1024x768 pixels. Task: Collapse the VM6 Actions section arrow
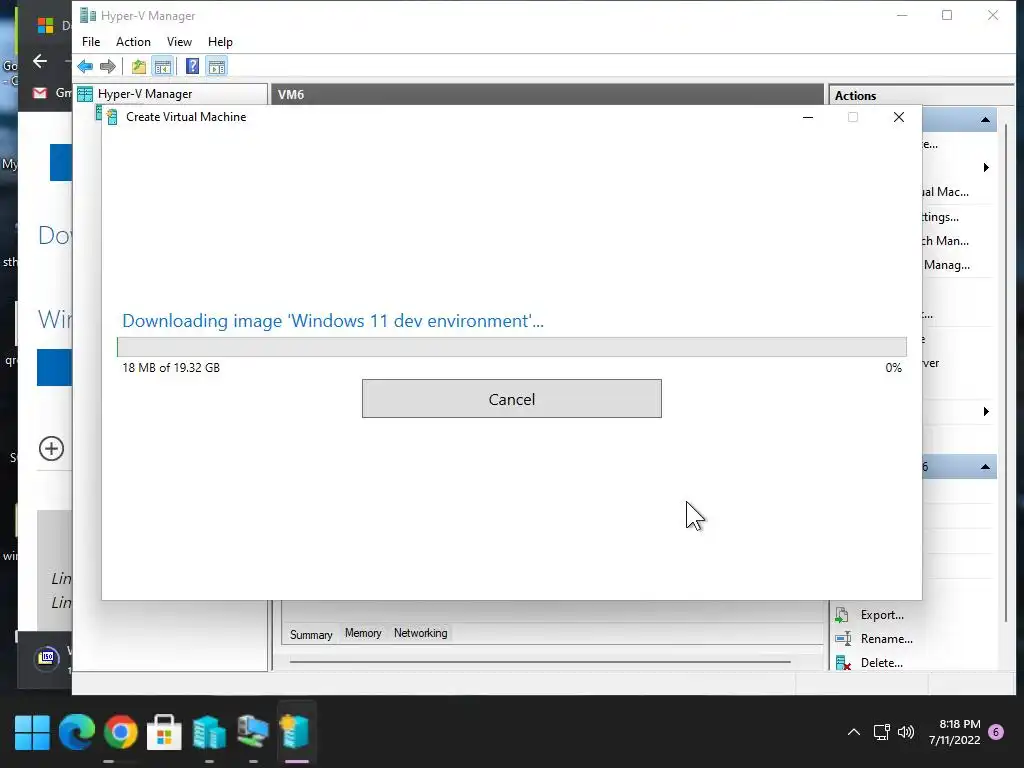985,466
